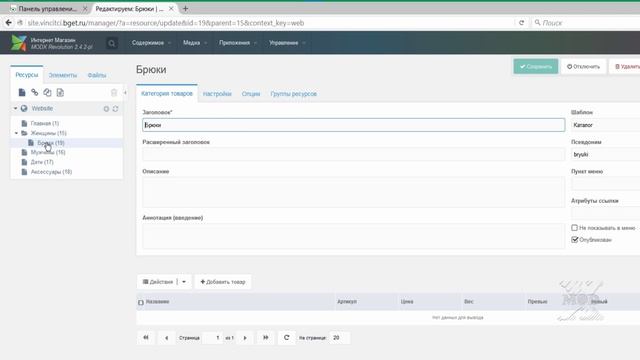Click the 'Удалить' button
The width and height of the screenshot is (640, 360).
click(x=625, y=67)
